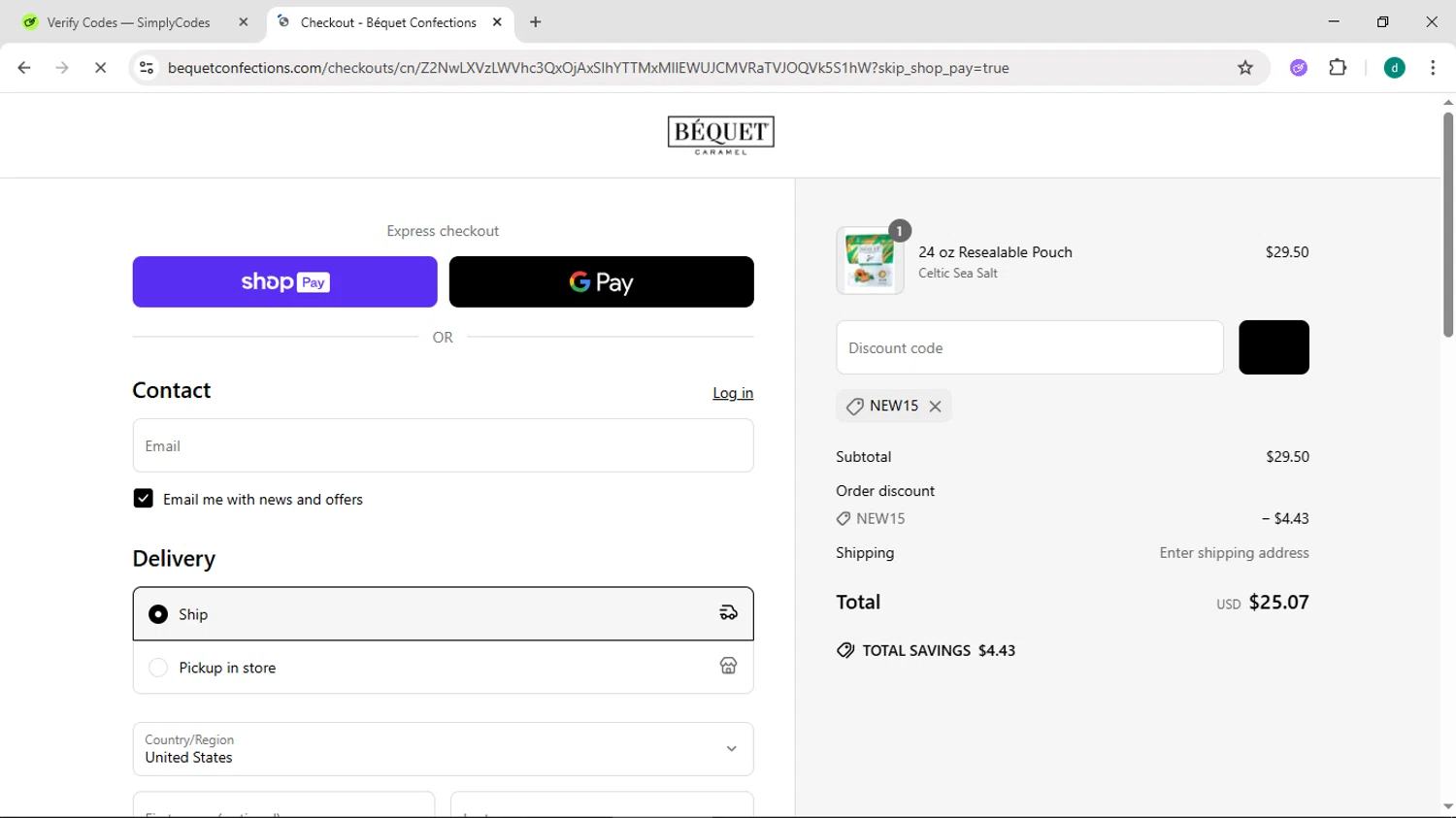Close the Checkout Béquet Confections tab

click(x=497, y=22)
